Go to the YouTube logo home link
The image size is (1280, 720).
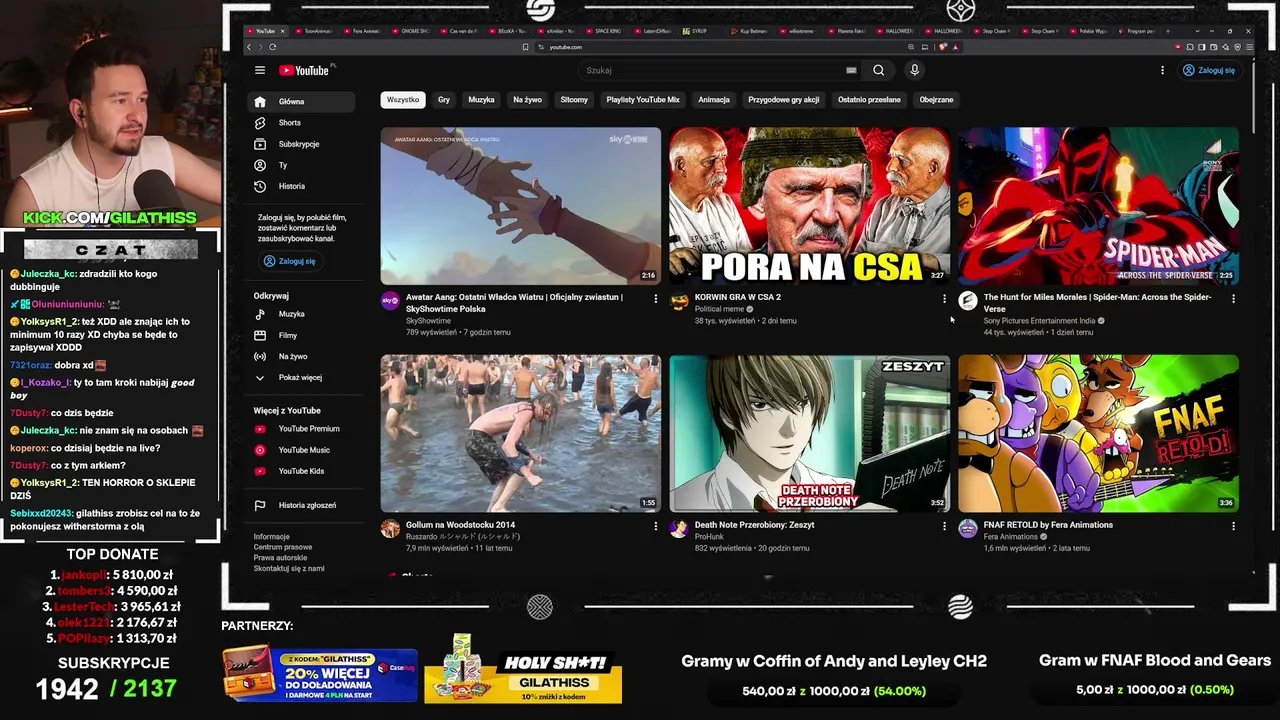304,70
